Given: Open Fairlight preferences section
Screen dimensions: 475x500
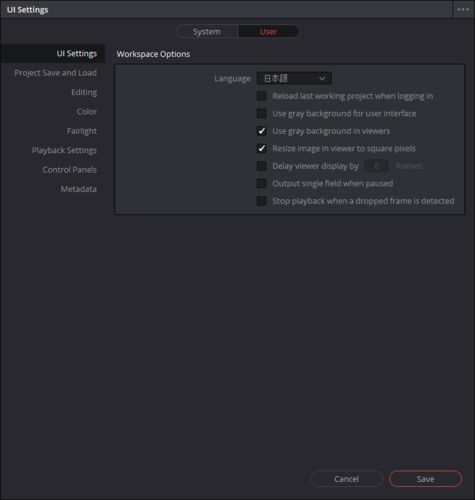Looking at the screenshot, I should coord(82,131).
